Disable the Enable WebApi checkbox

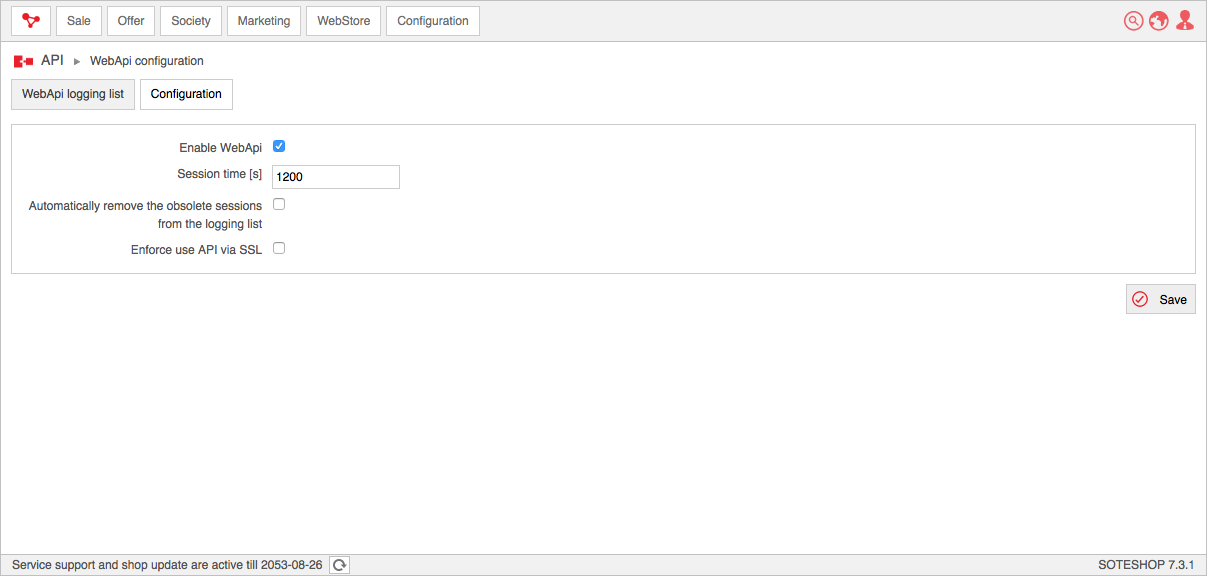[279, 146]
